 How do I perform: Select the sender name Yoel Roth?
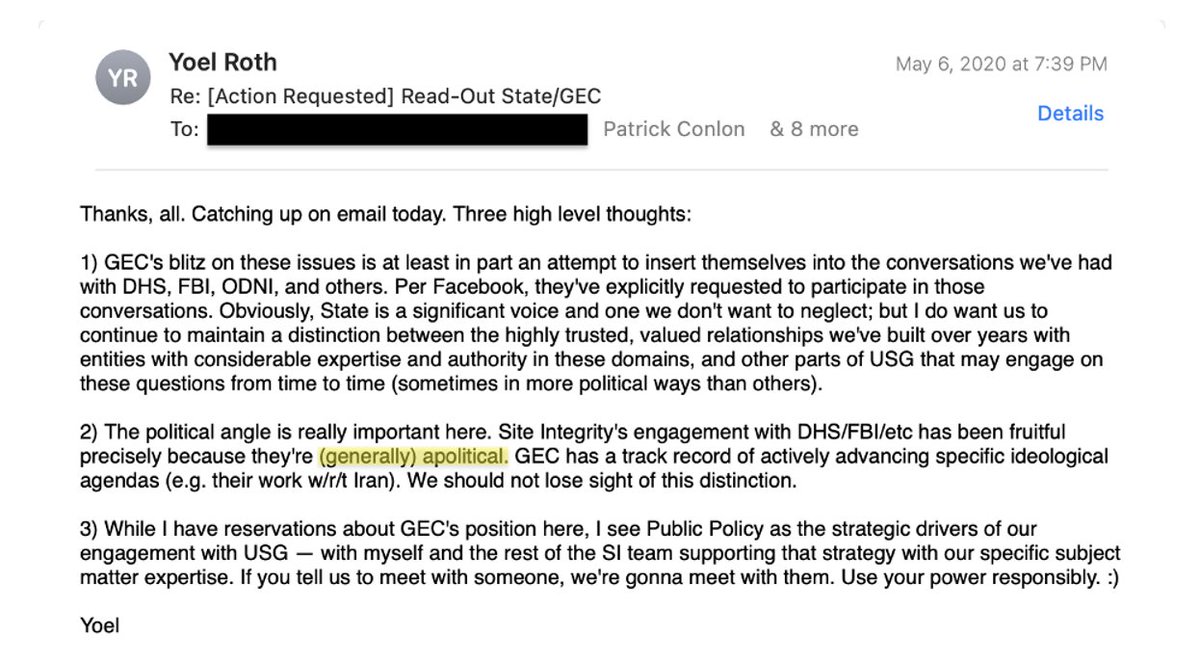pyautogui.click(x=223, y=62)
